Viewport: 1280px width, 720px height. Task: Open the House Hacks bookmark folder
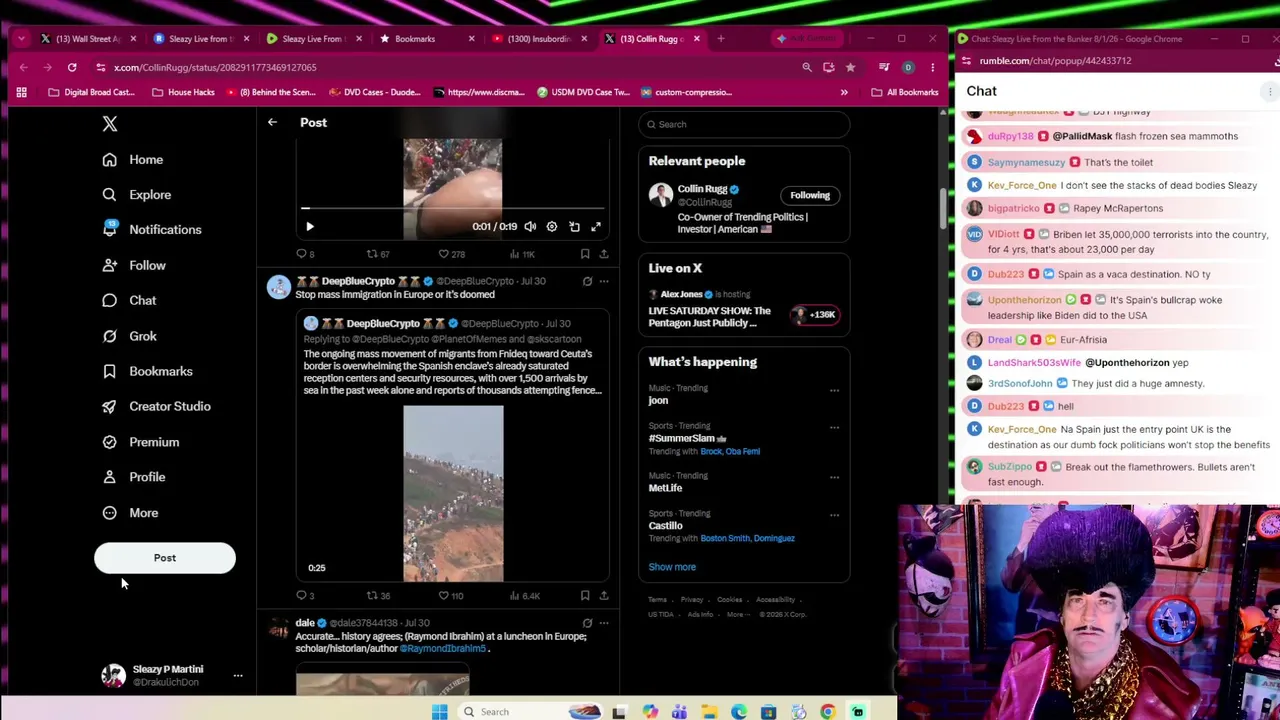[183, 92]
